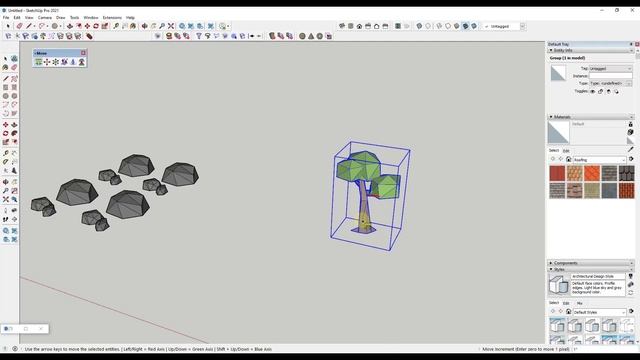Pick the Paint Bucket tool in top toolbar
Viewport: 640px width, 360px height.
(x=133, y=26)
